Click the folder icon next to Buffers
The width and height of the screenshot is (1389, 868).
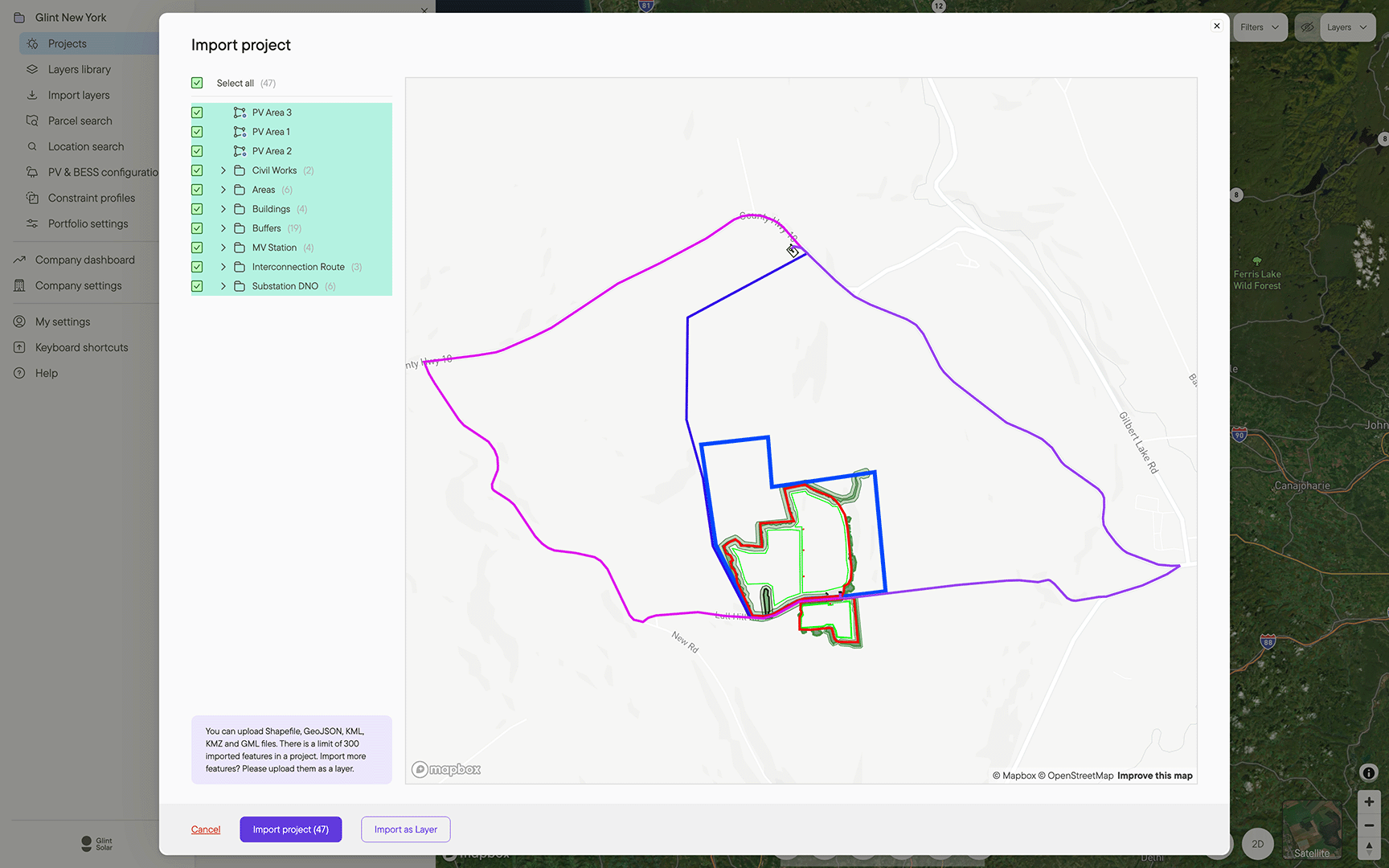240,228
